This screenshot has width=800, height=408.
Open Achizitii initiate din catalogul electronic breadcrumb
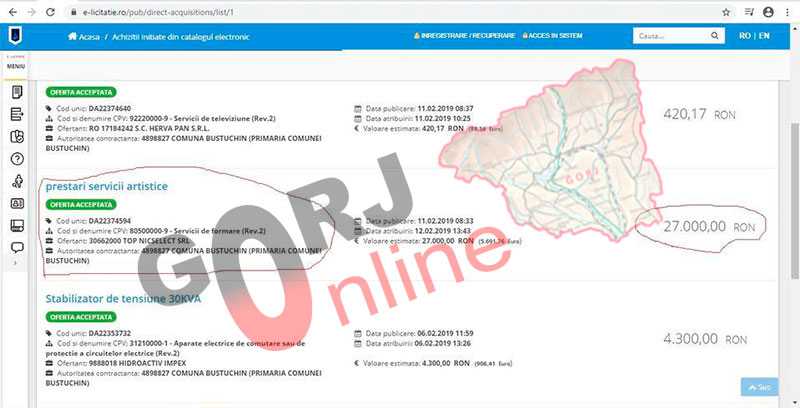[x=181, y=37]
